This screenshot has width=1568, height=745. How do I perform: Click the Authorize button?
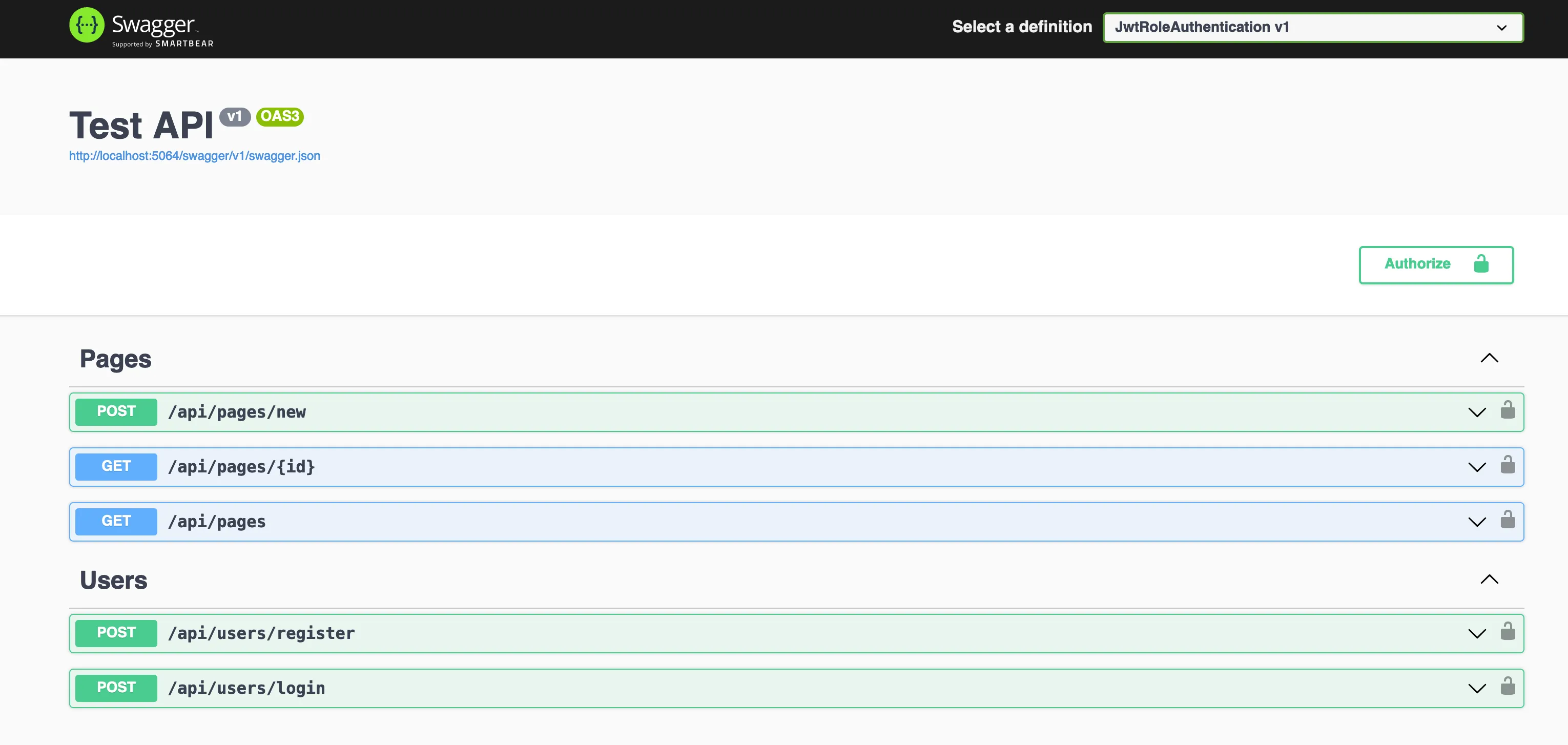[1436, 264]
